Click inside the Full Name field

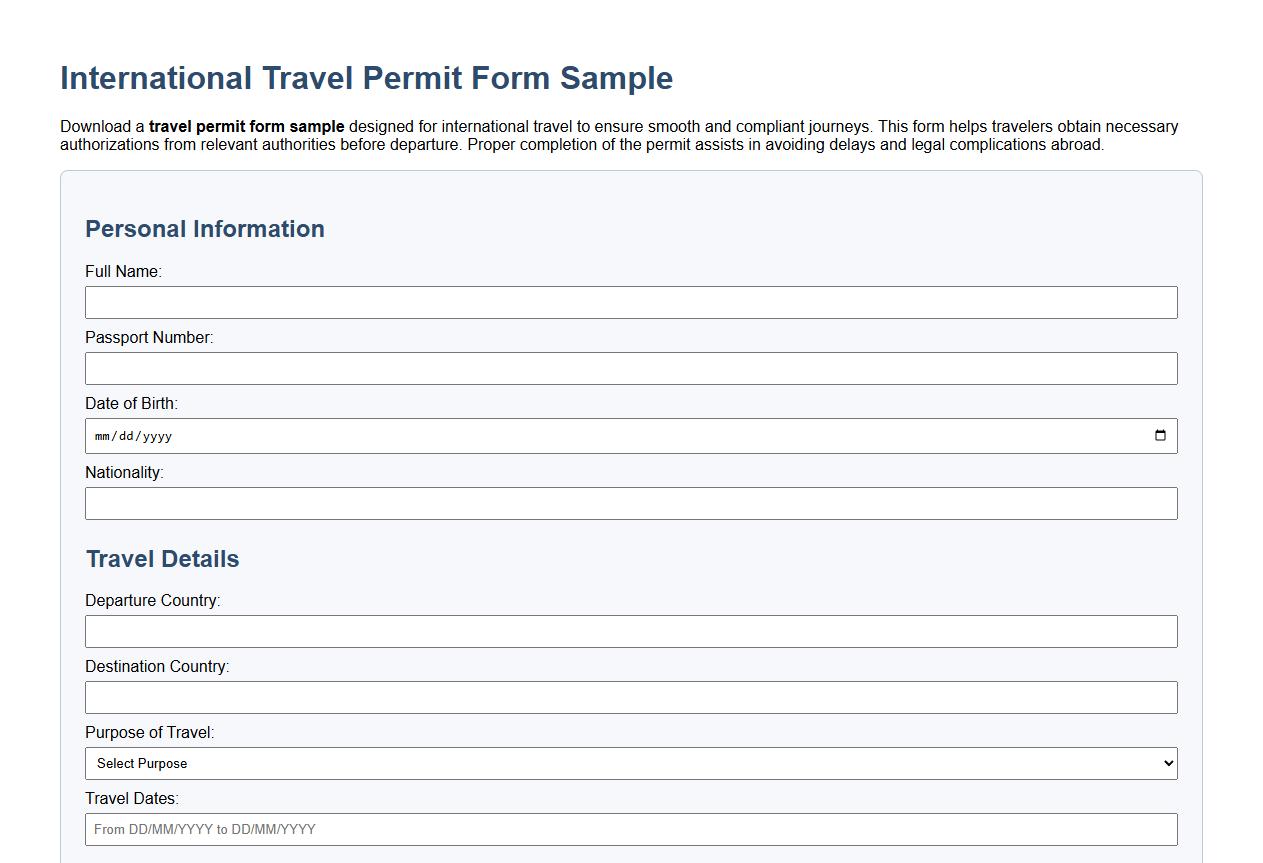coord(631,302)
